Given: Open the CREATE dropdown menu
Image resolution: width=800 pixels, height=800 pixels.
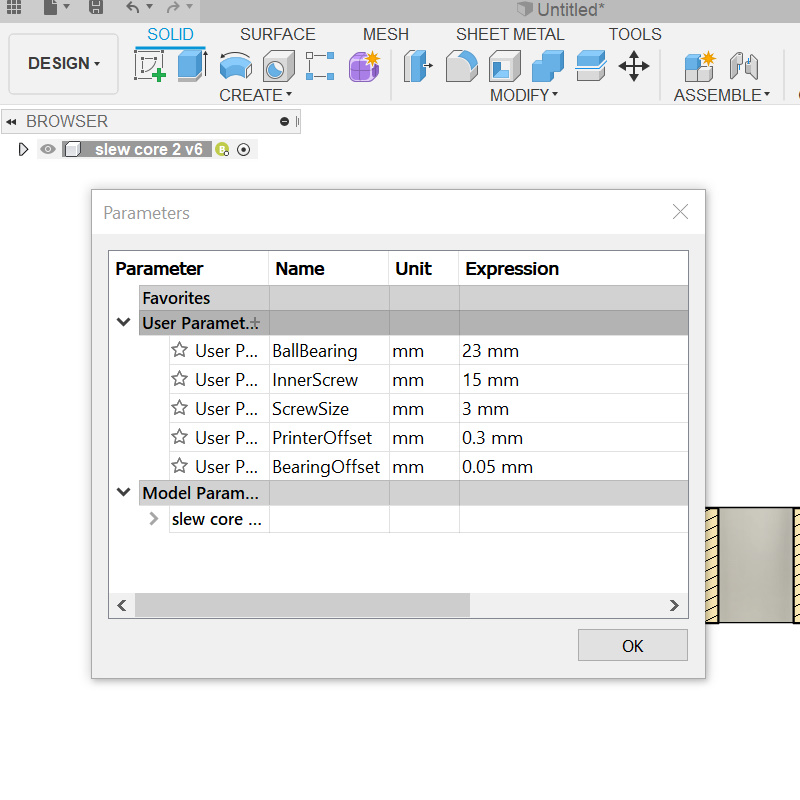Looking at the screenshot, I should click(256, 95).
